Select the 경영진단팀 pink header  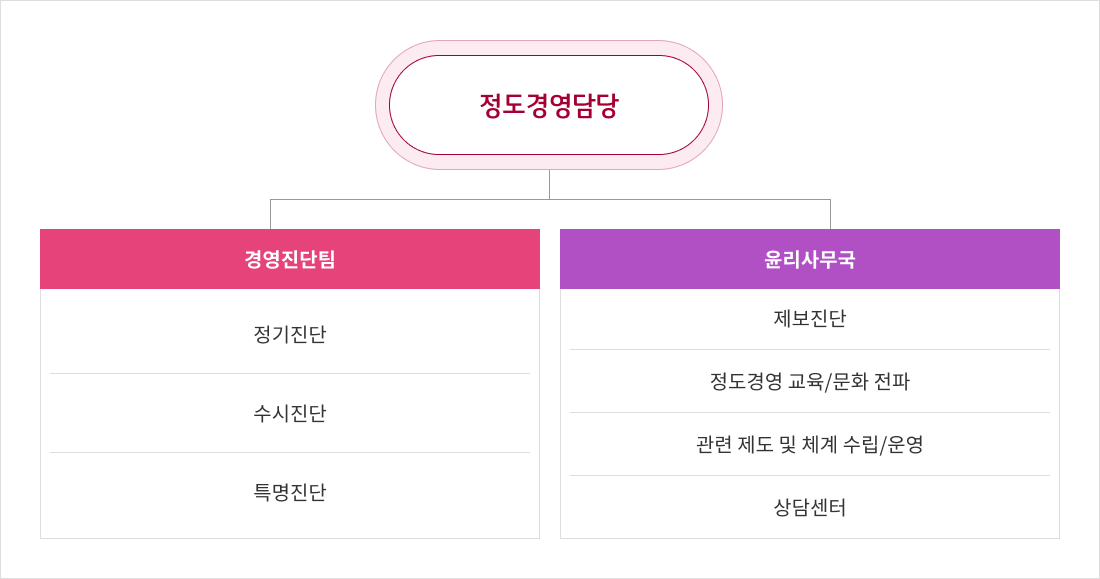[290, 259]
